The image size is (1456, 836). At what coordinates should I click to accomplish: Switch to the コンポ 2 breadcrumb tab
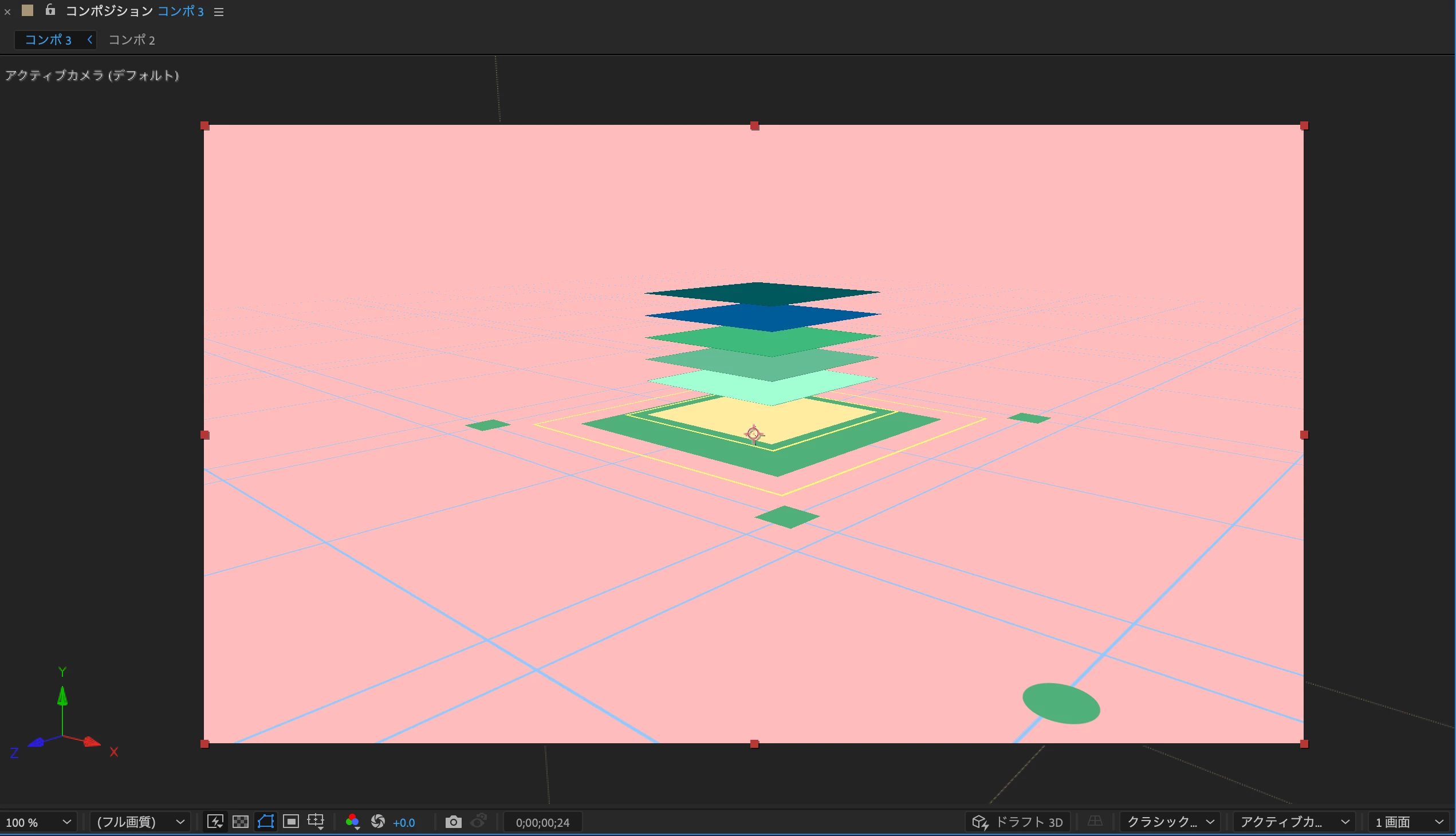tap(132, 40)
